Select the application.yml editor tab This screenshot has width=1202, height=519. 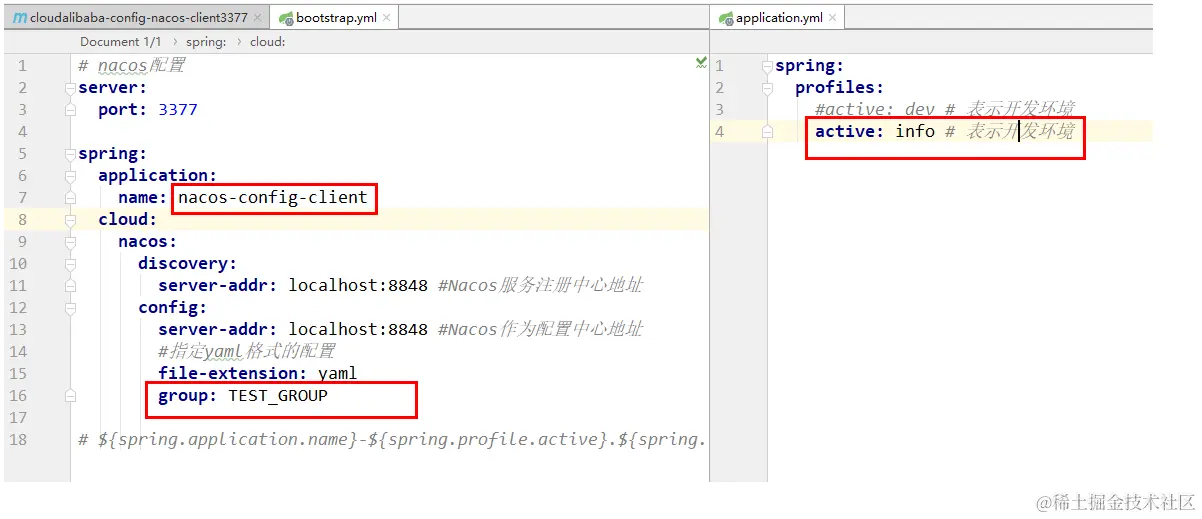point(778,17)
